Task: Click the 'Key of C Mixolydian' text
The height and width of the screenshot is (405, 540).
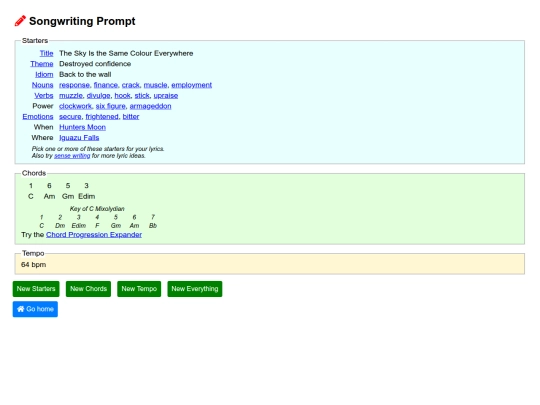Action: 97,209
